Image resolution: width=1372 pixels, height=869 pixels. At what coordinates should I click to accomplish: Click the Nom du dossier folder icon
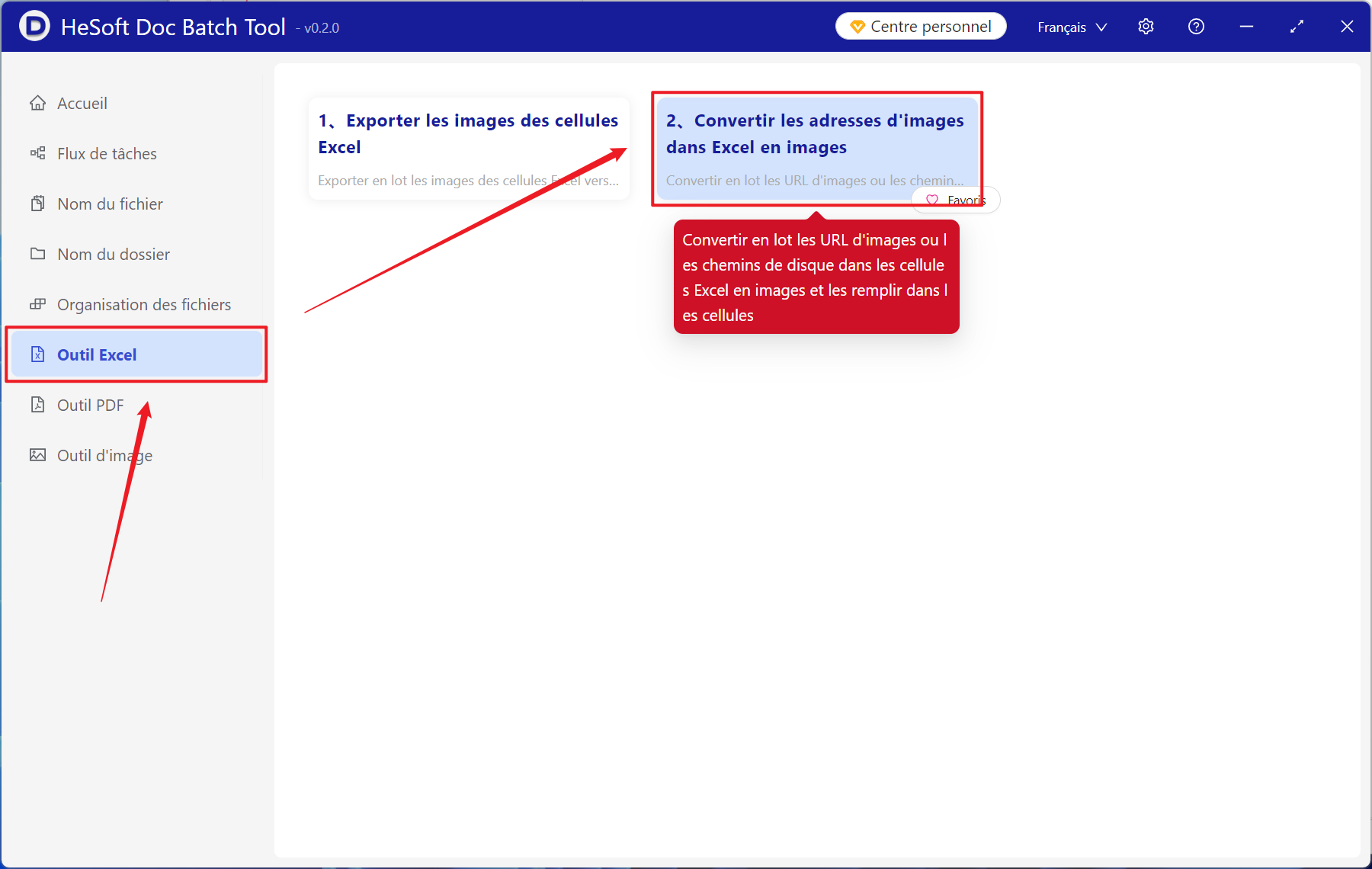click(x=37, y=254)
